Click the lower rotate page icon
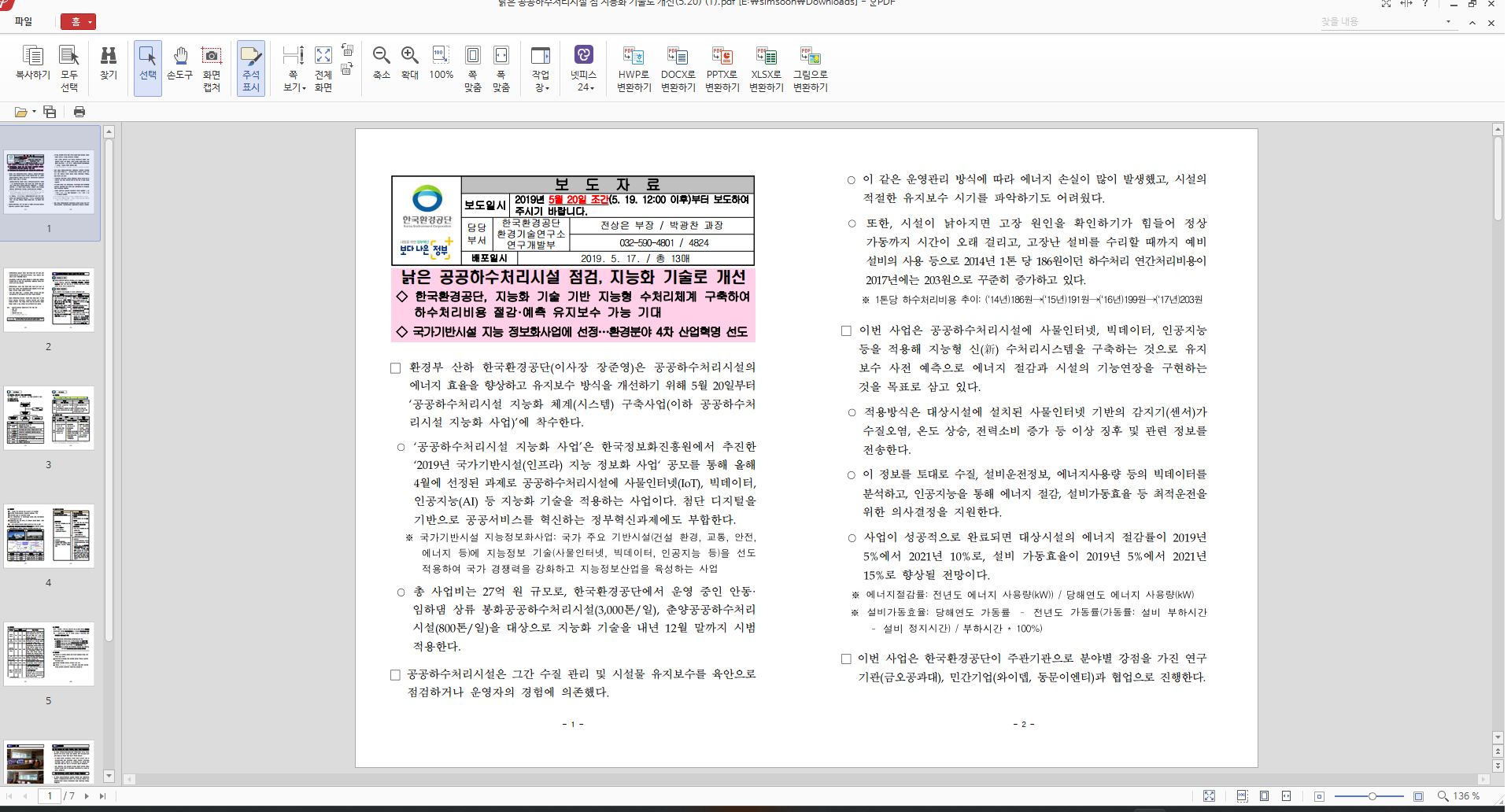 pyautogui.click(x=347, y=68)
